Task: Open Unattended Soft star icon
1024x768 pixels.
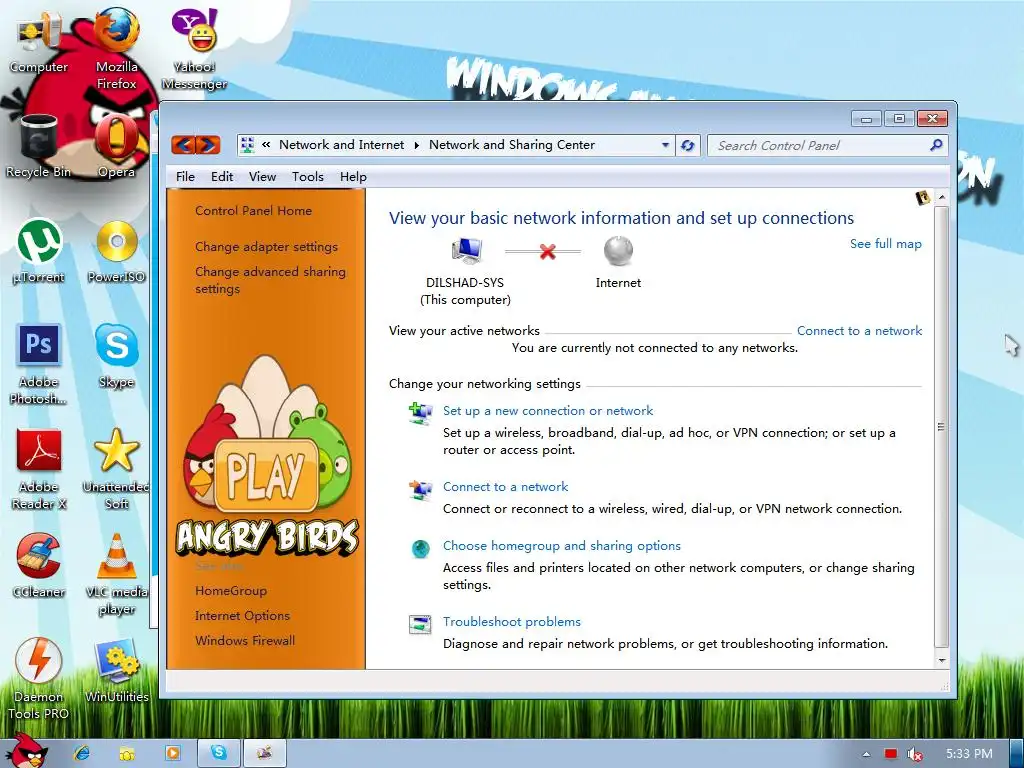Action: point(116,469)
